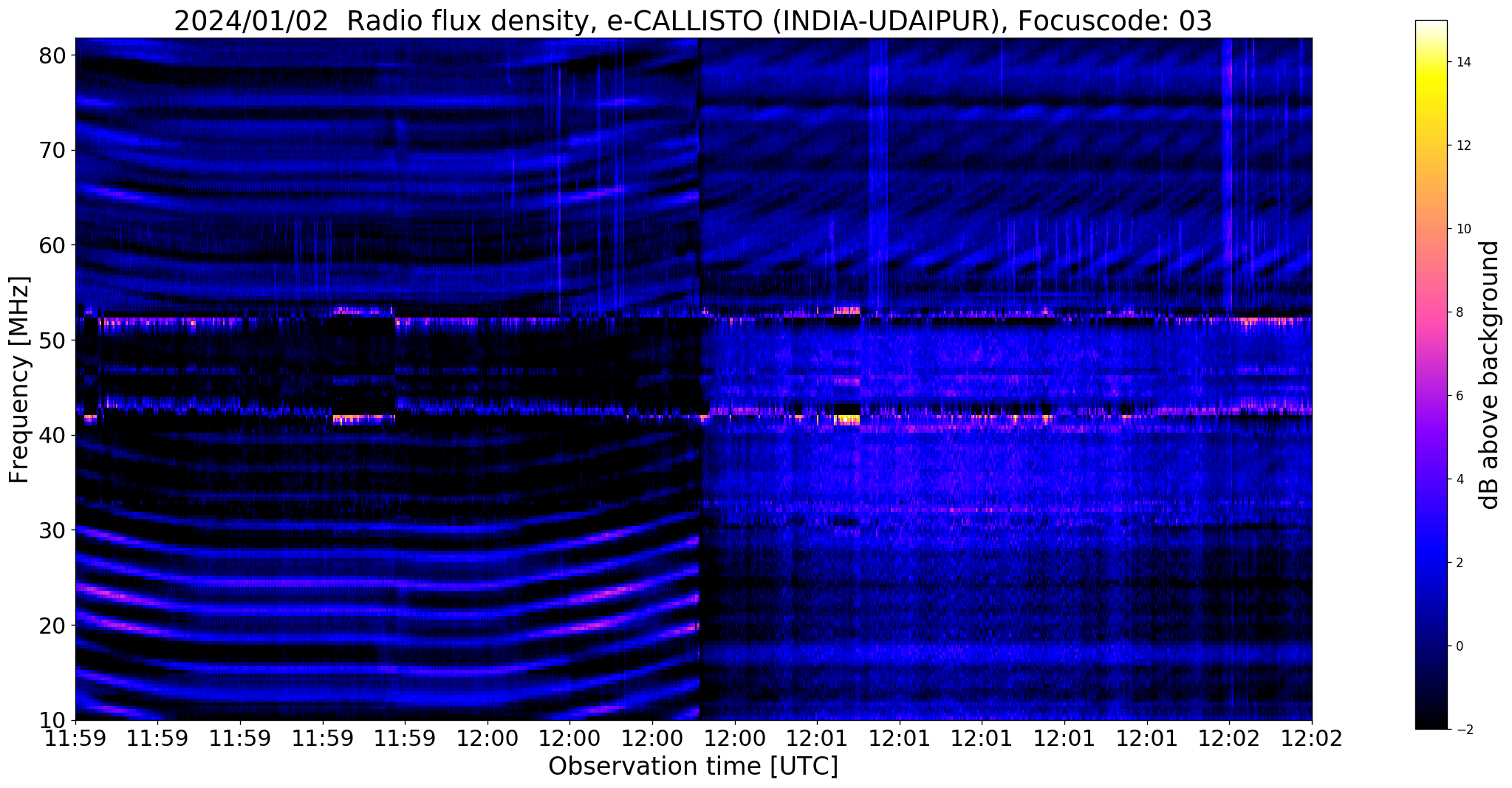
Task: Click the 40 tick on the frequency axis
Action: [54, 435]
